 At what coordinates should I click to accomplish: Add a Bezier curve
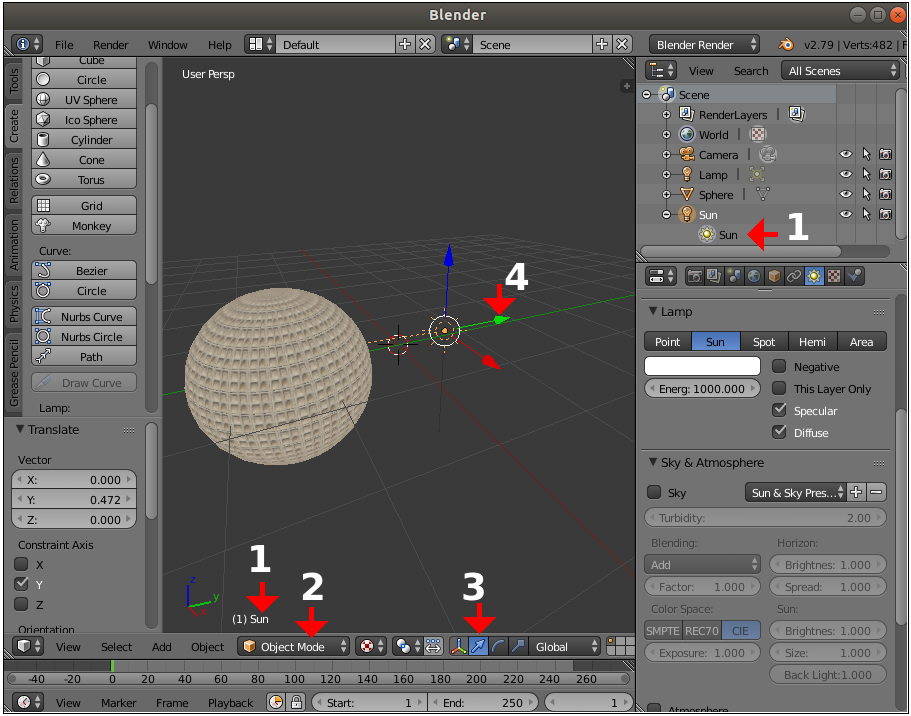84,270
